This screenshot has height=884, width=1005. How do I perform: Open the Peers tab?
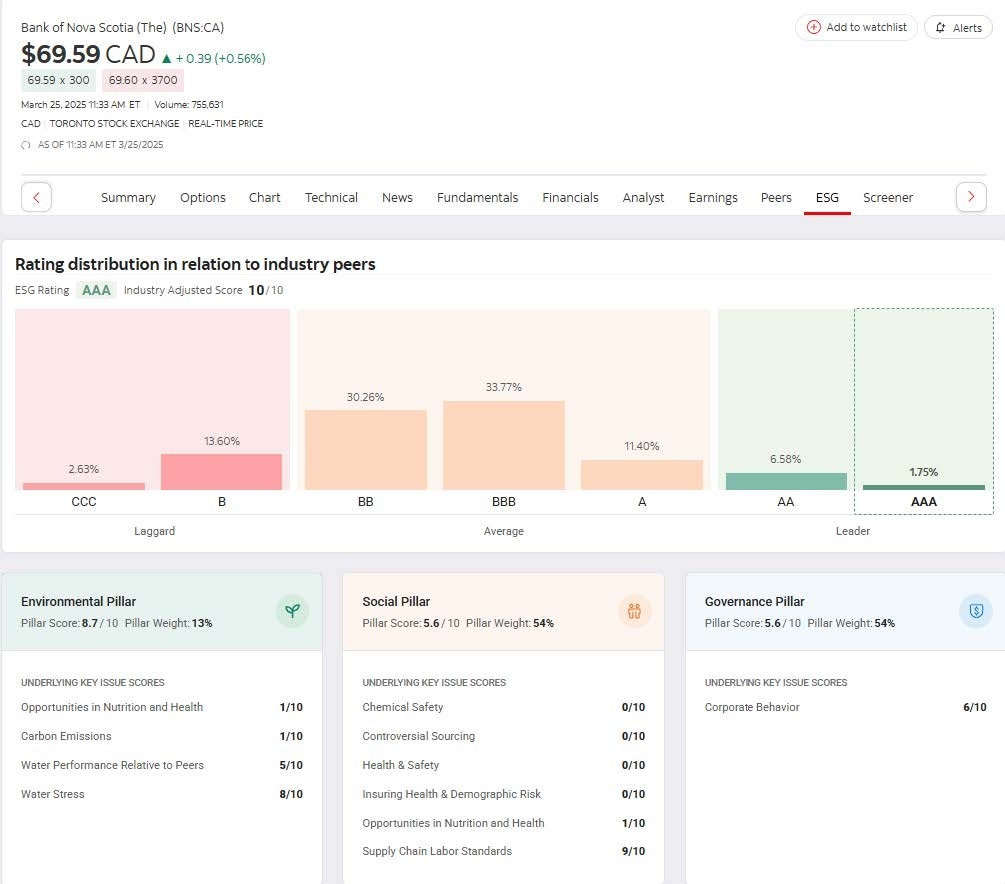776,197
